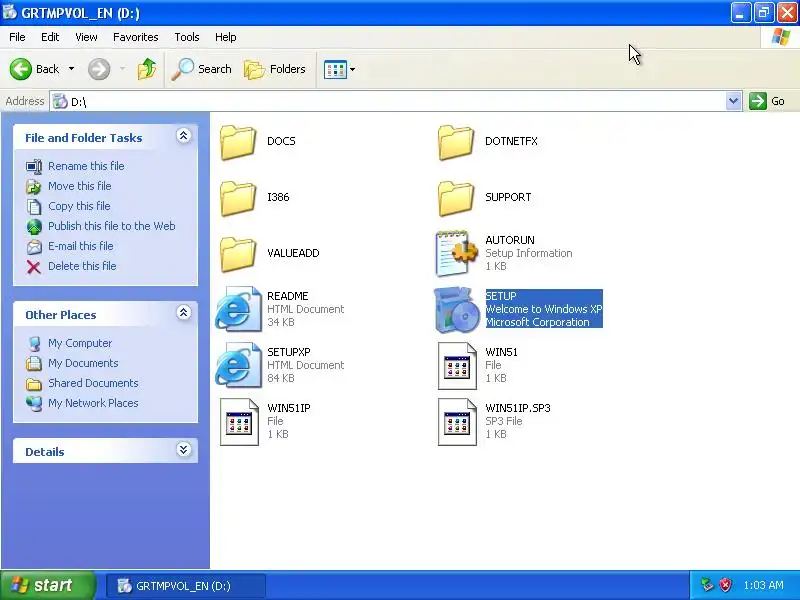800x600 pixels.
Task: Select the I386 folder icon
Action: (x=238, y=198)
